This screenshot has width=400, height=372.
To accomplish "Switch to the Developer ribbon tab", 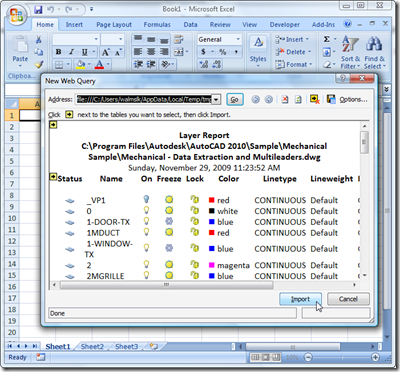I will 285,25.
